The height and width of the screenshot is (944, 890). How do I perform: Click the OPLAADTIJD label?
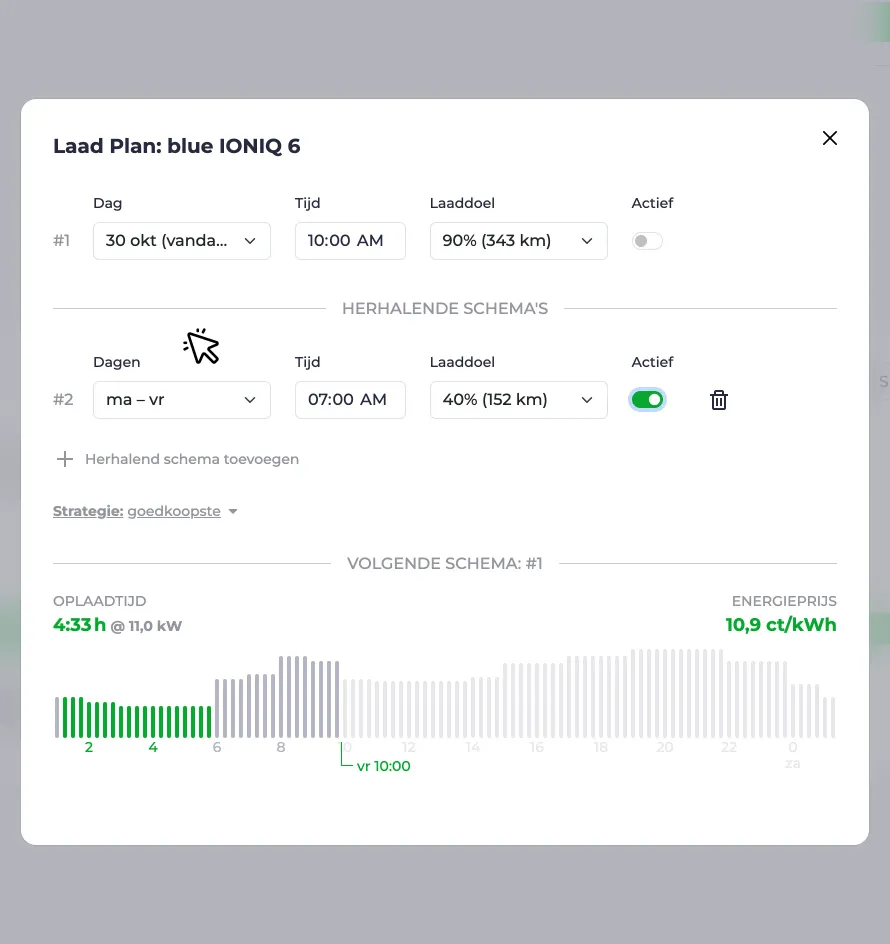pos(99,601)
